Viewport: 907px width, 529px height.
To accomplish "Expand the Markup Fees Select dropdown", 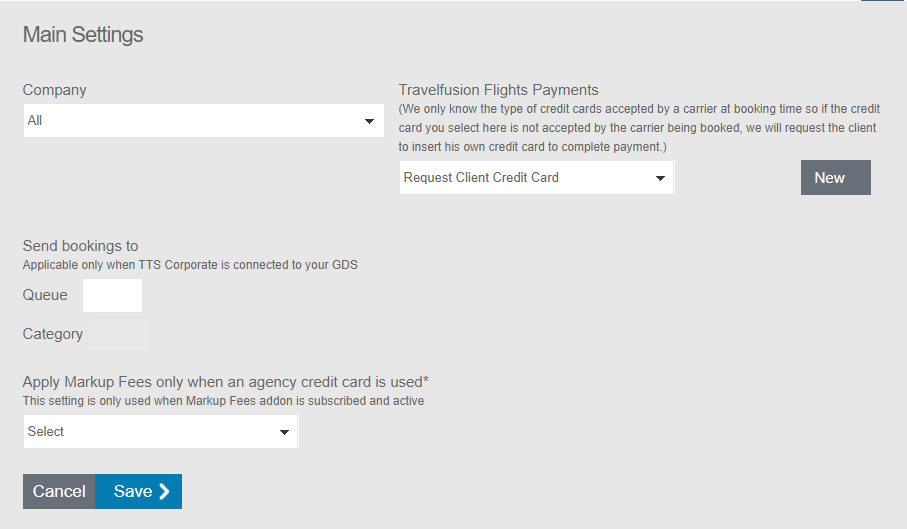I will (150, 432).
